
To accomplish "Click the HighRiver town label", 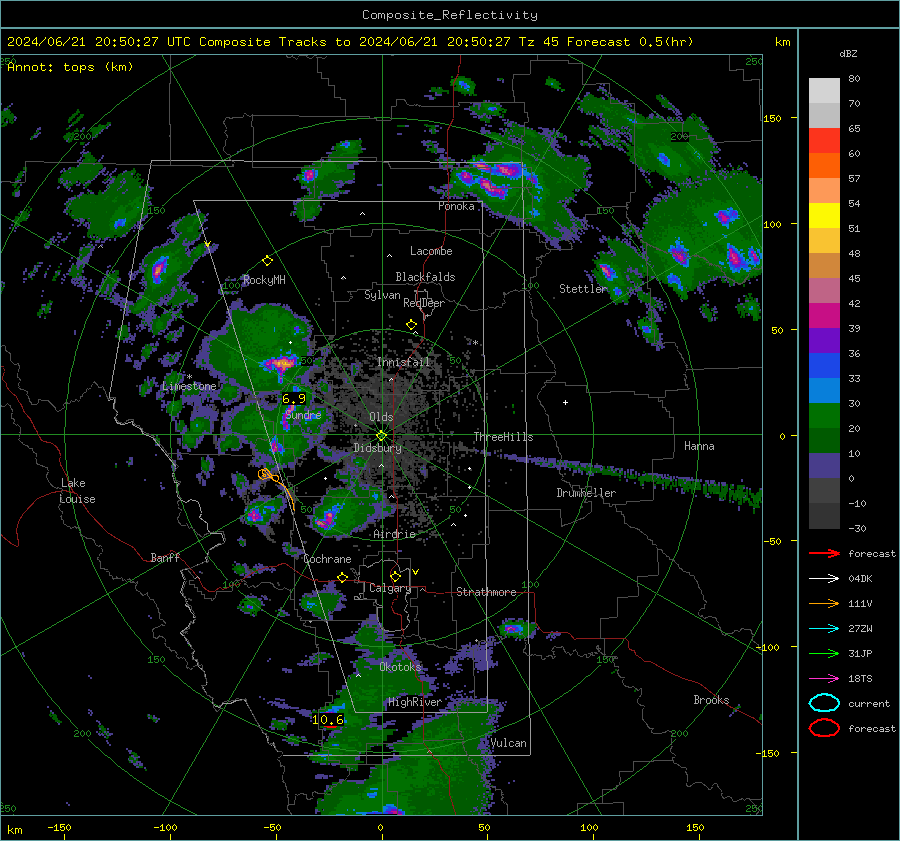I will click(415, 702).
